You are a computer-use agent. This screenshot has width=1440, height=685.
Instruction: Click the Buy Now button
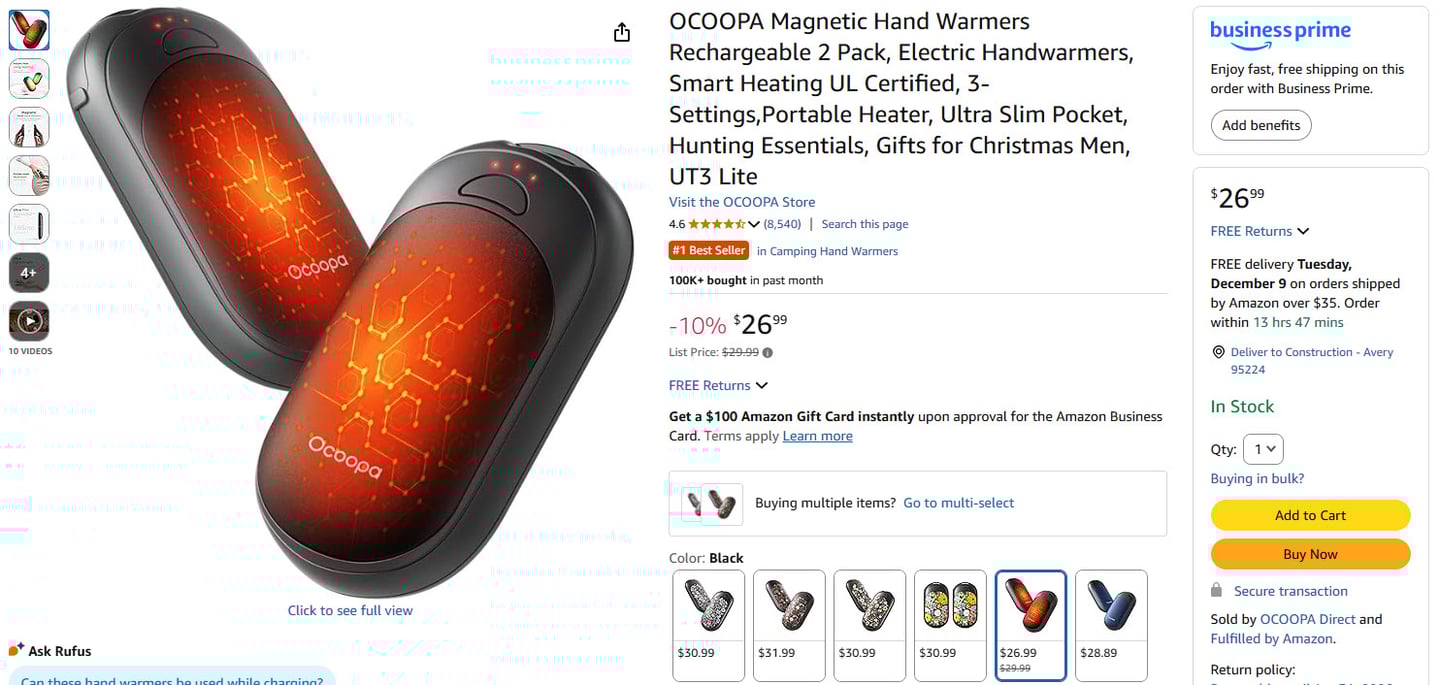pos(1310,554)
